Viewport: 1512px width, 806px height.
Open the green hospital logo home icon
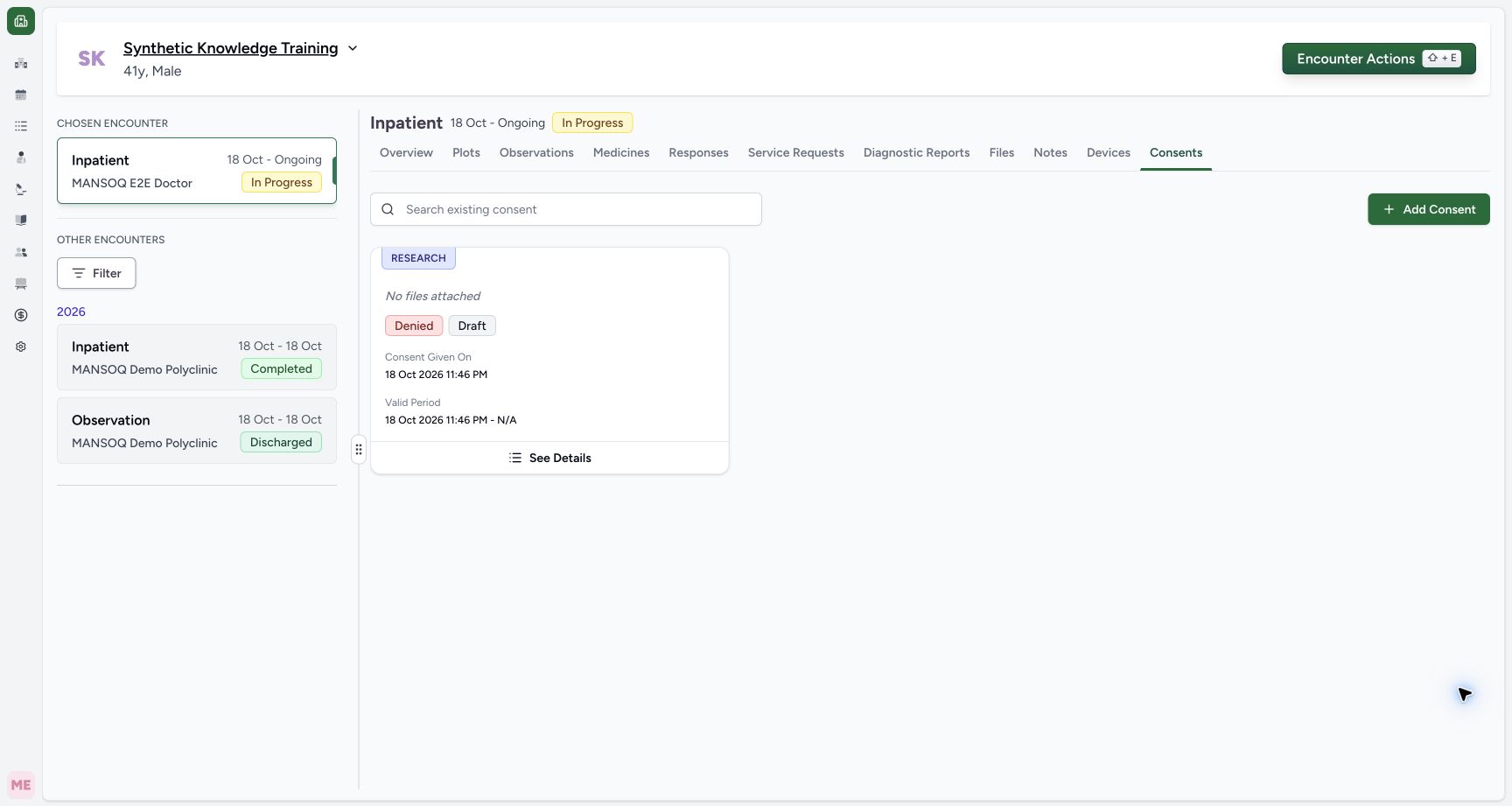pos(21,21)
